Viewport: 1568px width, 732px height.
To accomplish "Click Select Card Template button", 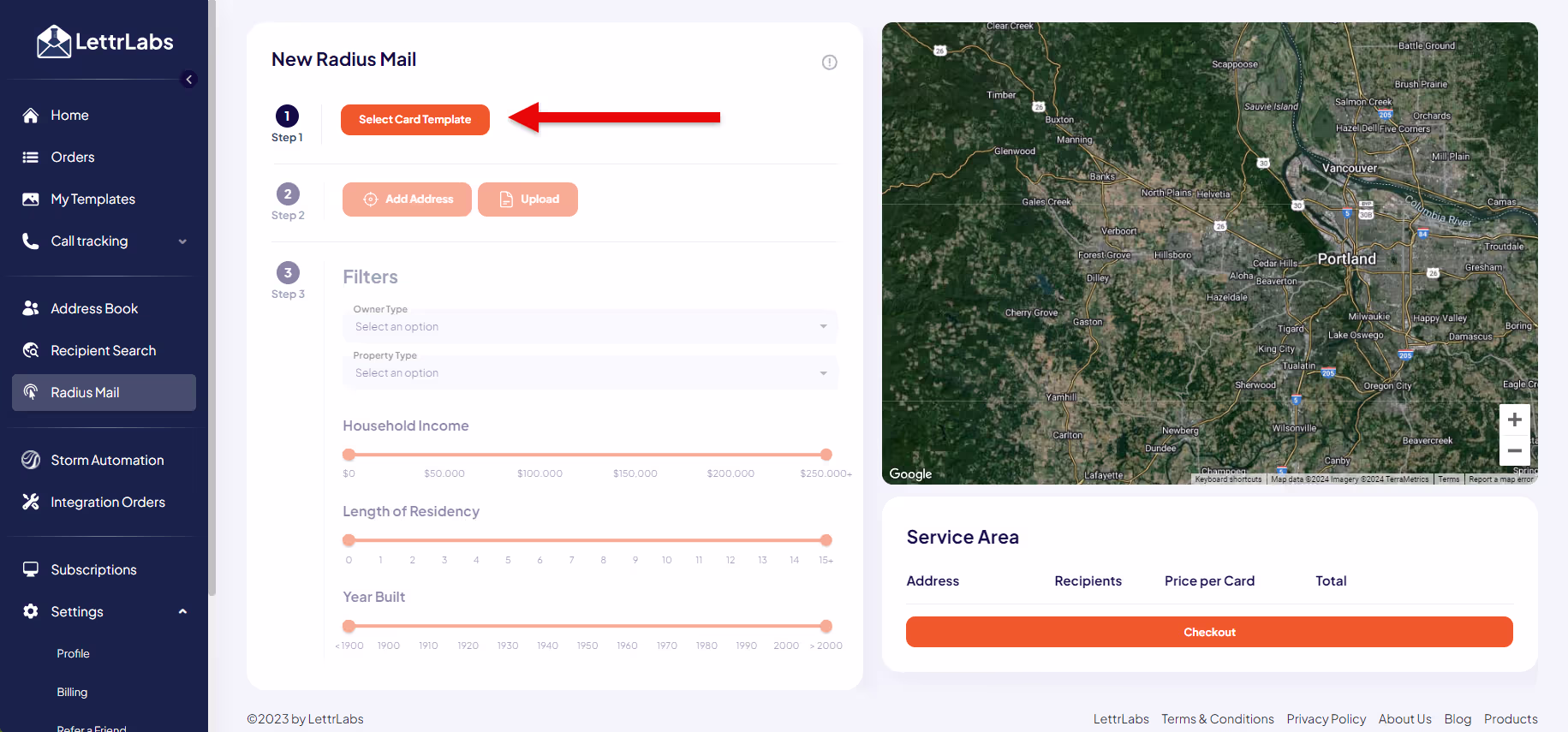I will (415, 120).
